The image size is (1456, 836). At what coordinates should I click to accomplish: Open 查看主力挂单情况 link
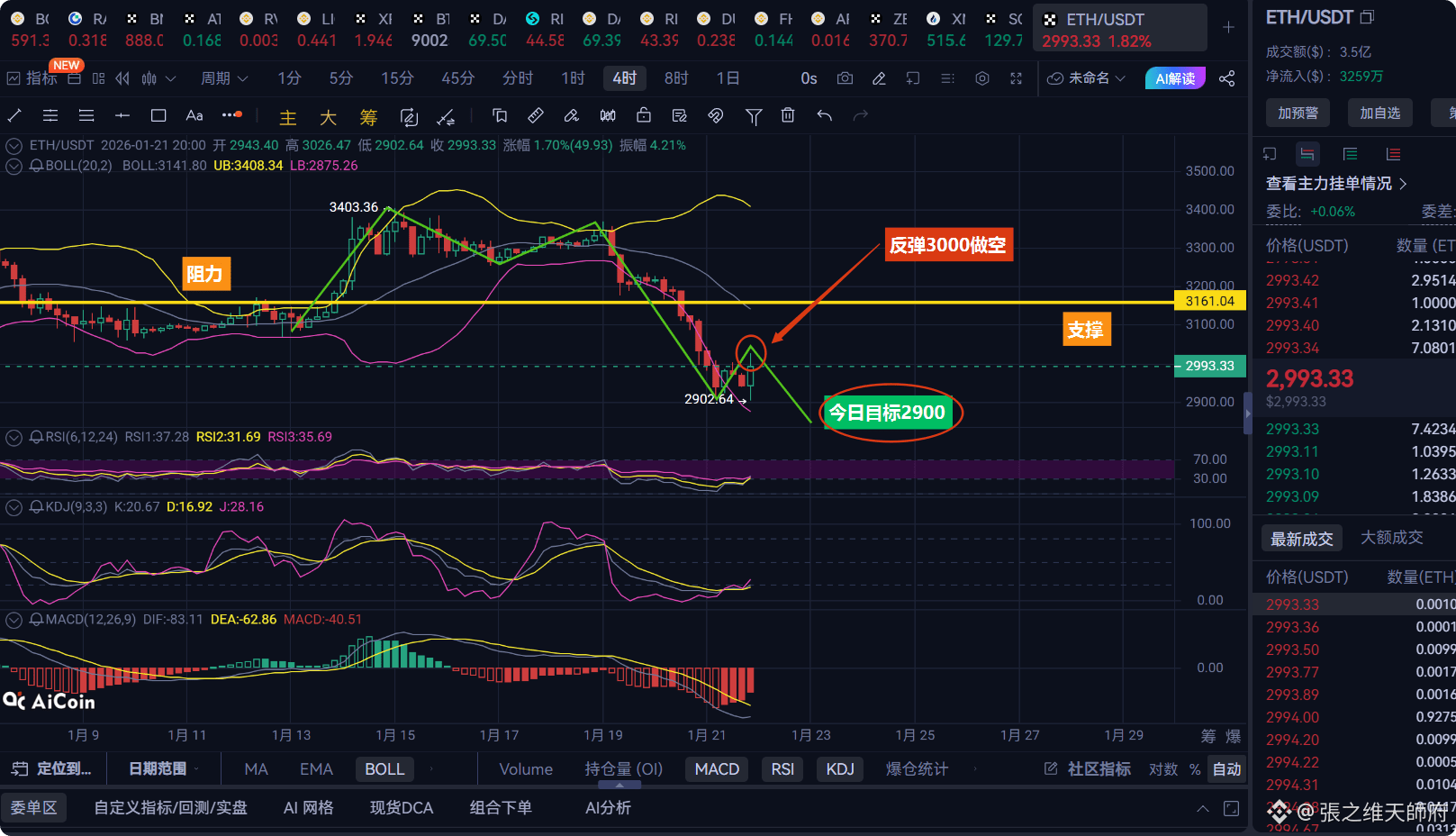(1336, 184)
